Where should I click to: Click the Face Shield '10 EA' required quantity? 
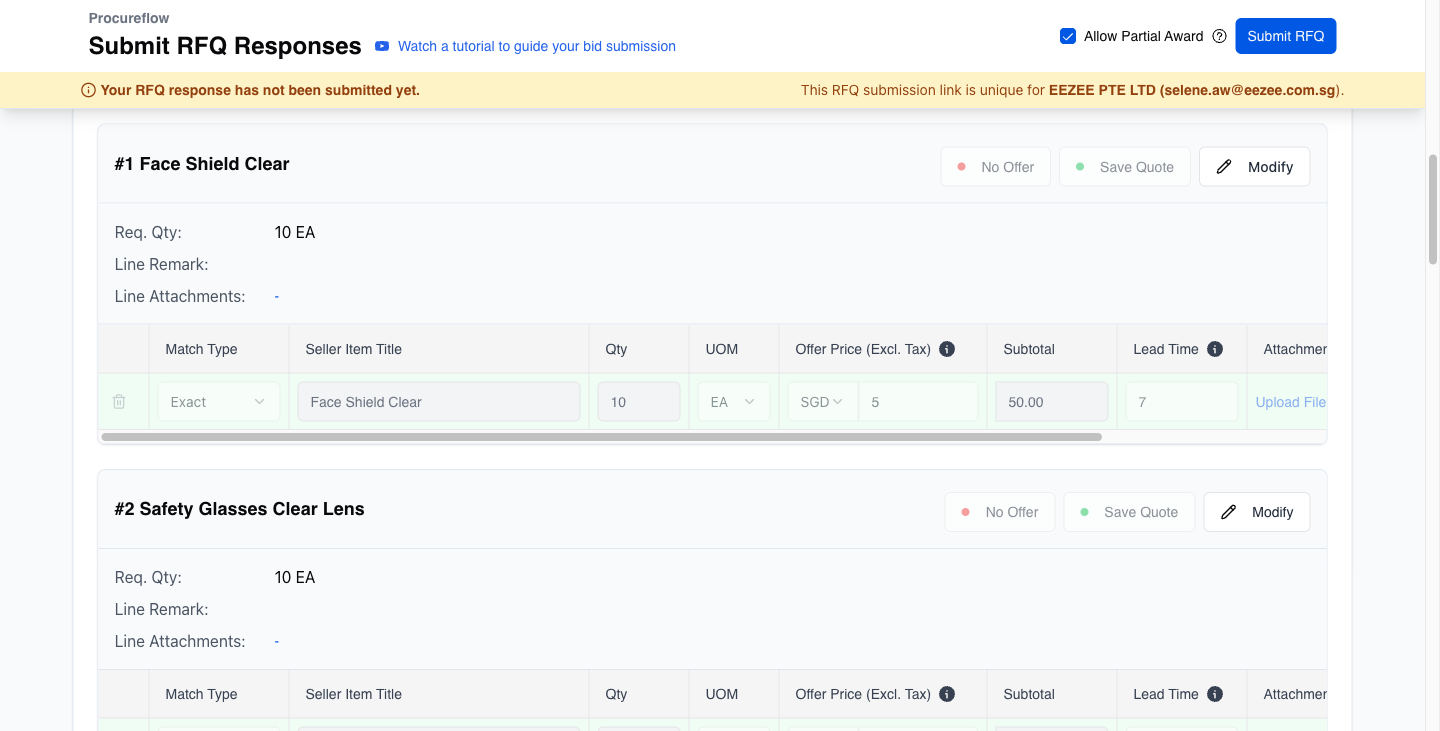coord(295,232)
